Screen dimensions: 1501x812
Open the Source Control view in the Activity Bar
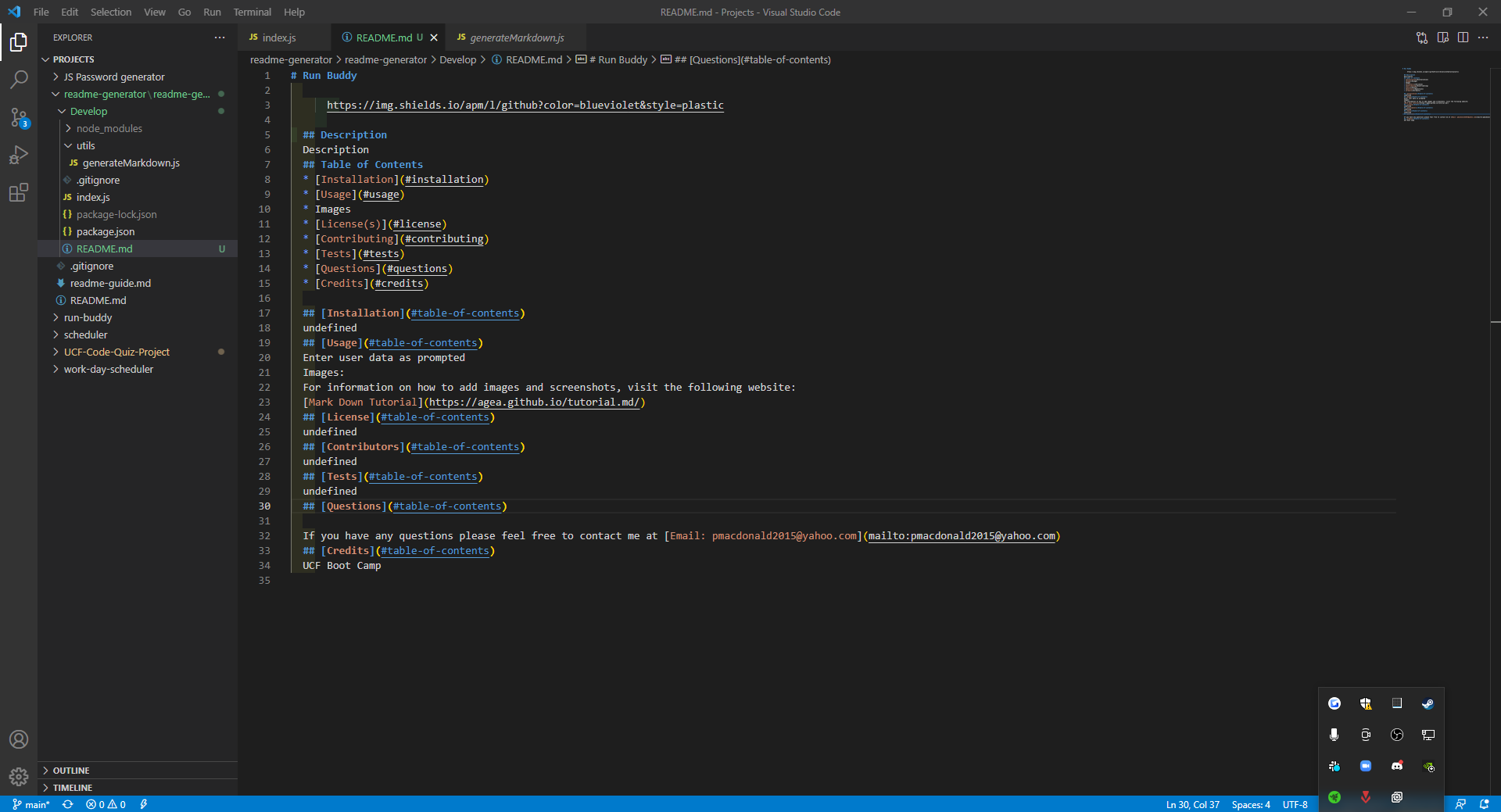point(19,117)
